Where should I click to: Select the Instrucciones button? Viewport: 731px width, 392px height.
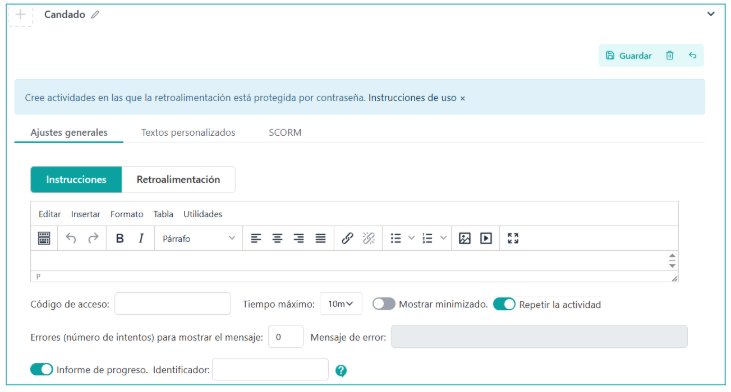point(76,179)
